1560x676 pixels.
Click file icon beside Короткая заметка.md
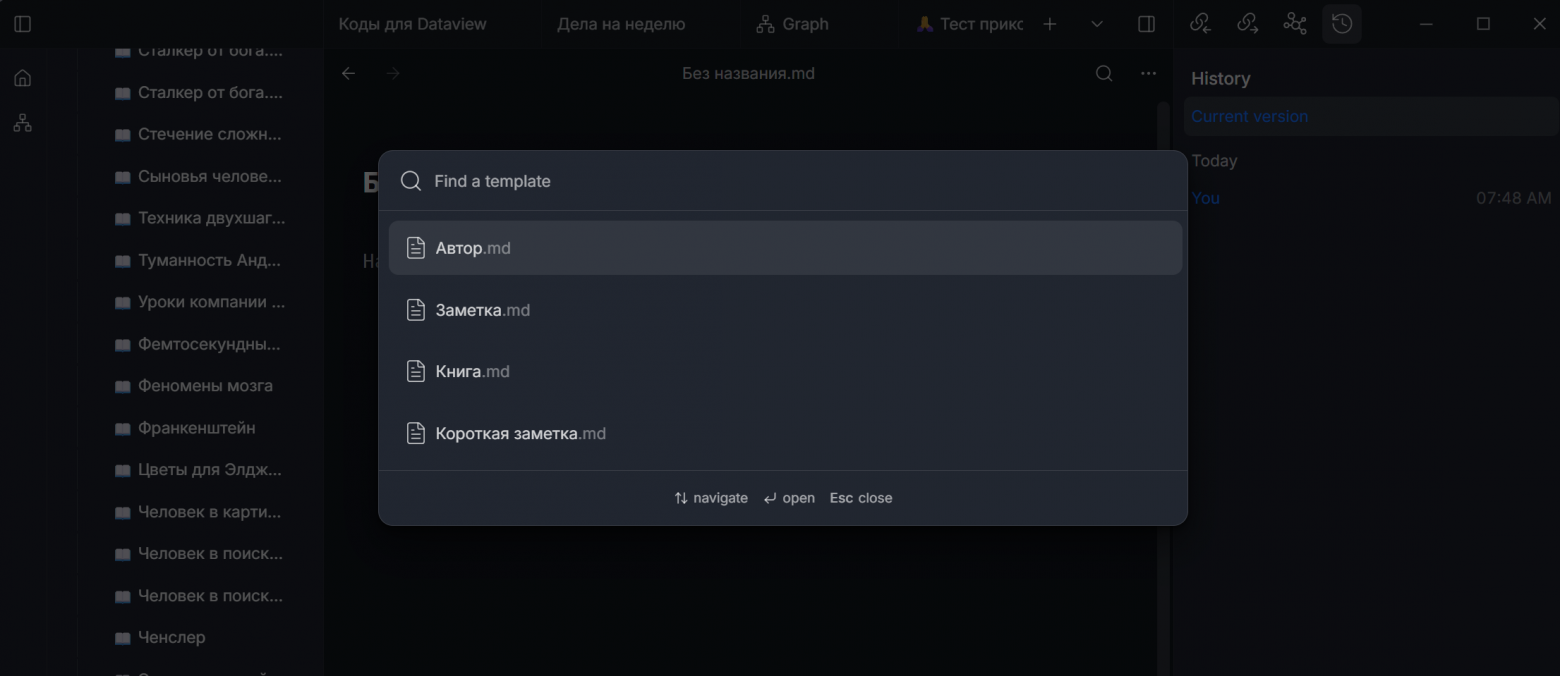tap(416, 433)
